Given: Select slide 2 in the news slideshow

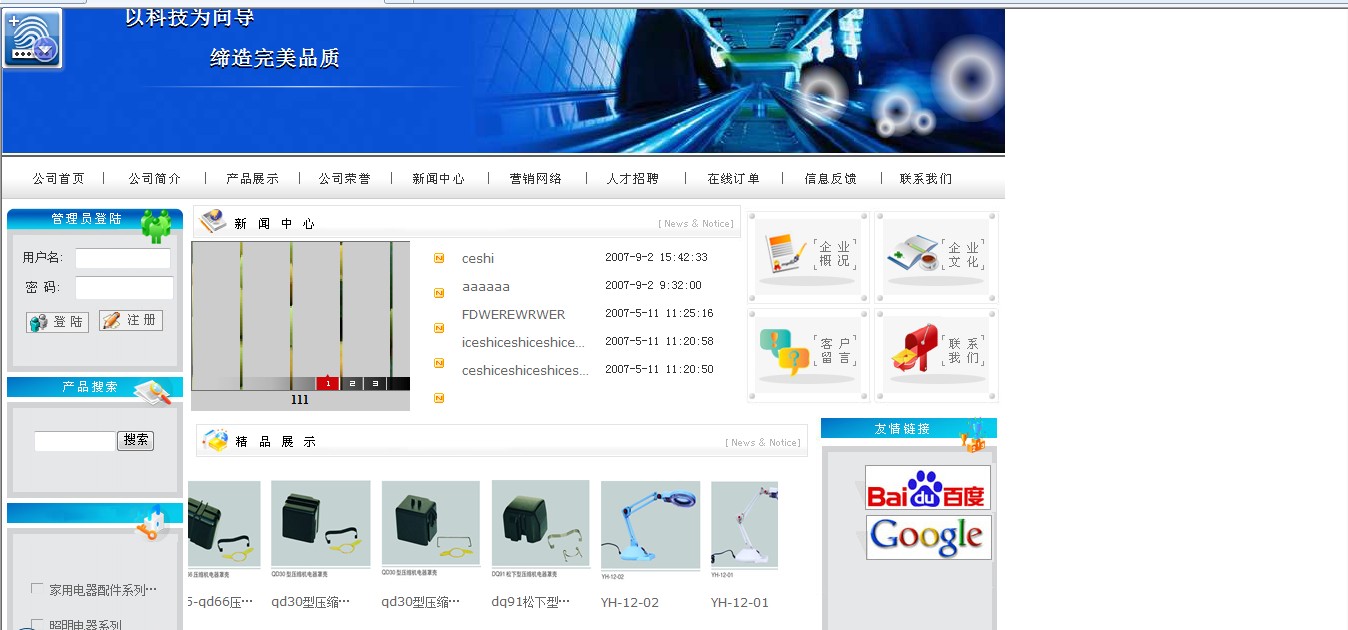Looking at the screenshot, I should [x=351, y=383].
